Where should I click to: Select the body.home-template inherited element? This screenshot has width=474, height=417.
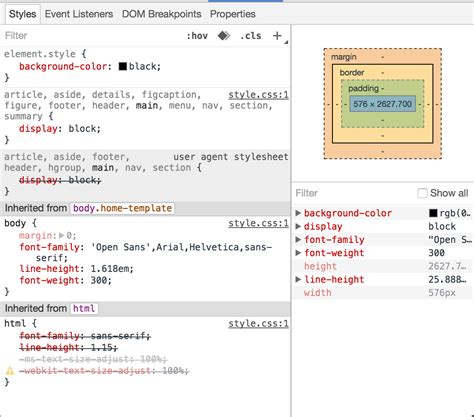tap(122, 208)
